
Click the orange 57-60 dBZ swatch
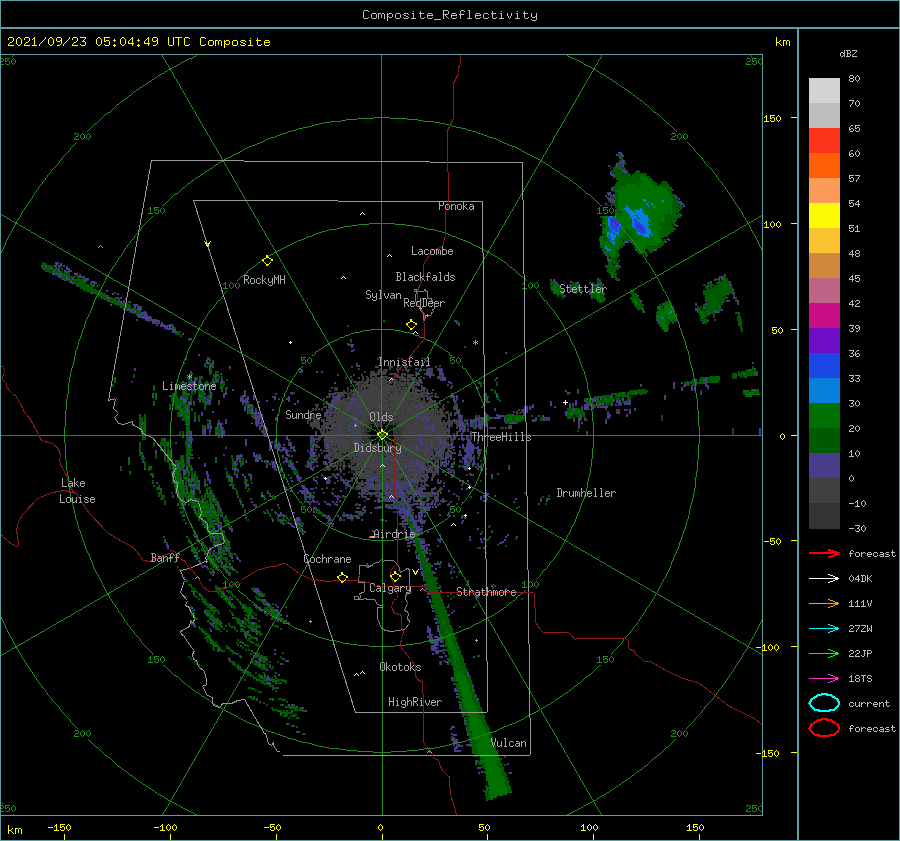point(824,166)
